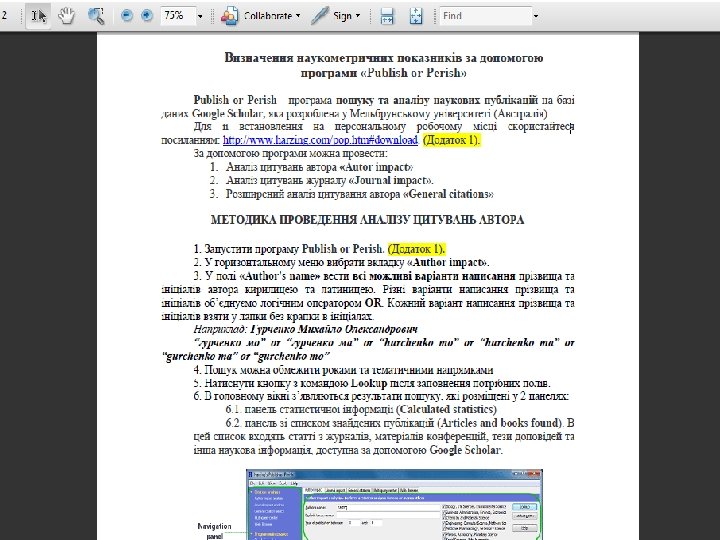Open the zoom percentage dropdown arrow

tap(200, 16)
